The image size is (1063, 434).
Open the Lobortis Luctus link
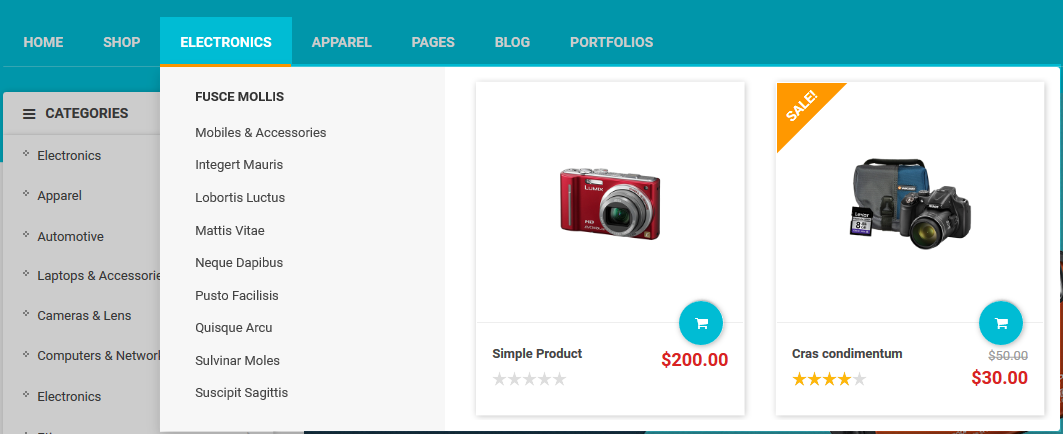(240, 198)
